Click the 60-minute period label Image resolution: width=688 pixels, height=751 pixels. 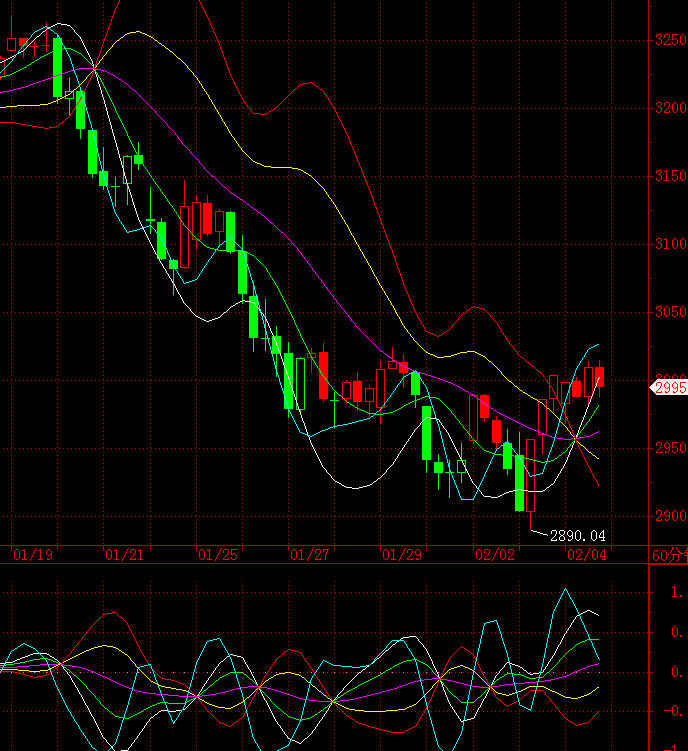click(670, 555)
